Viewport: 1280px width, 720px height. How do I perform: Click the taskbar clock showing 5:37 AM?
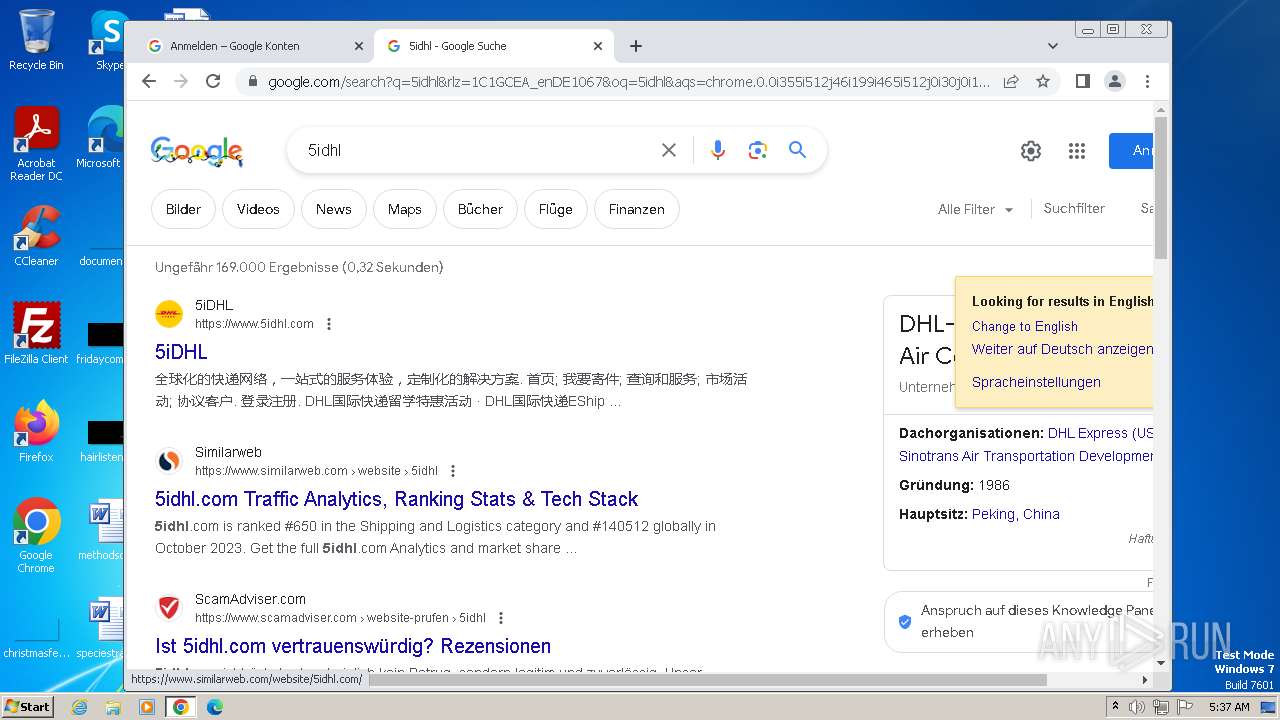1229,707
